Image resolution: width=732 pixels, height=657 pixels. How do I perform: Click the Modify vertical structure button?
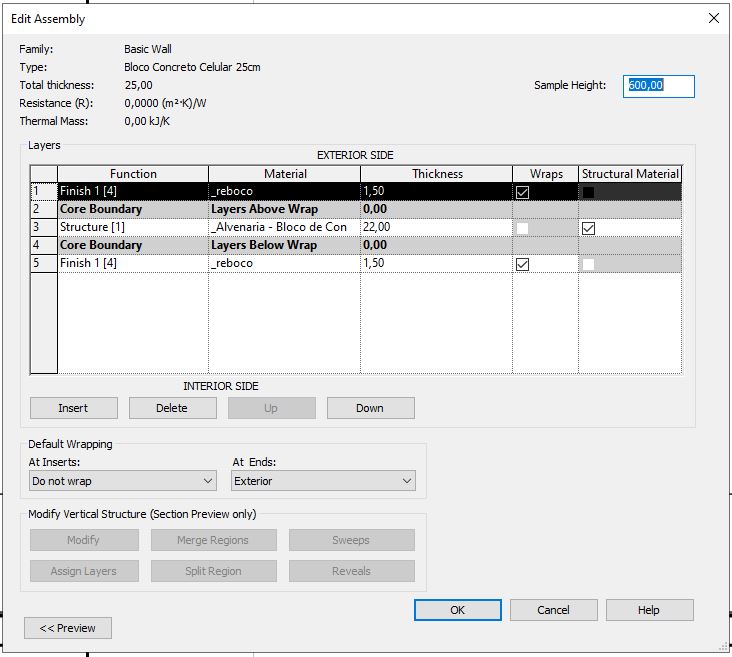pyautogui.click(x=84, y=540)
